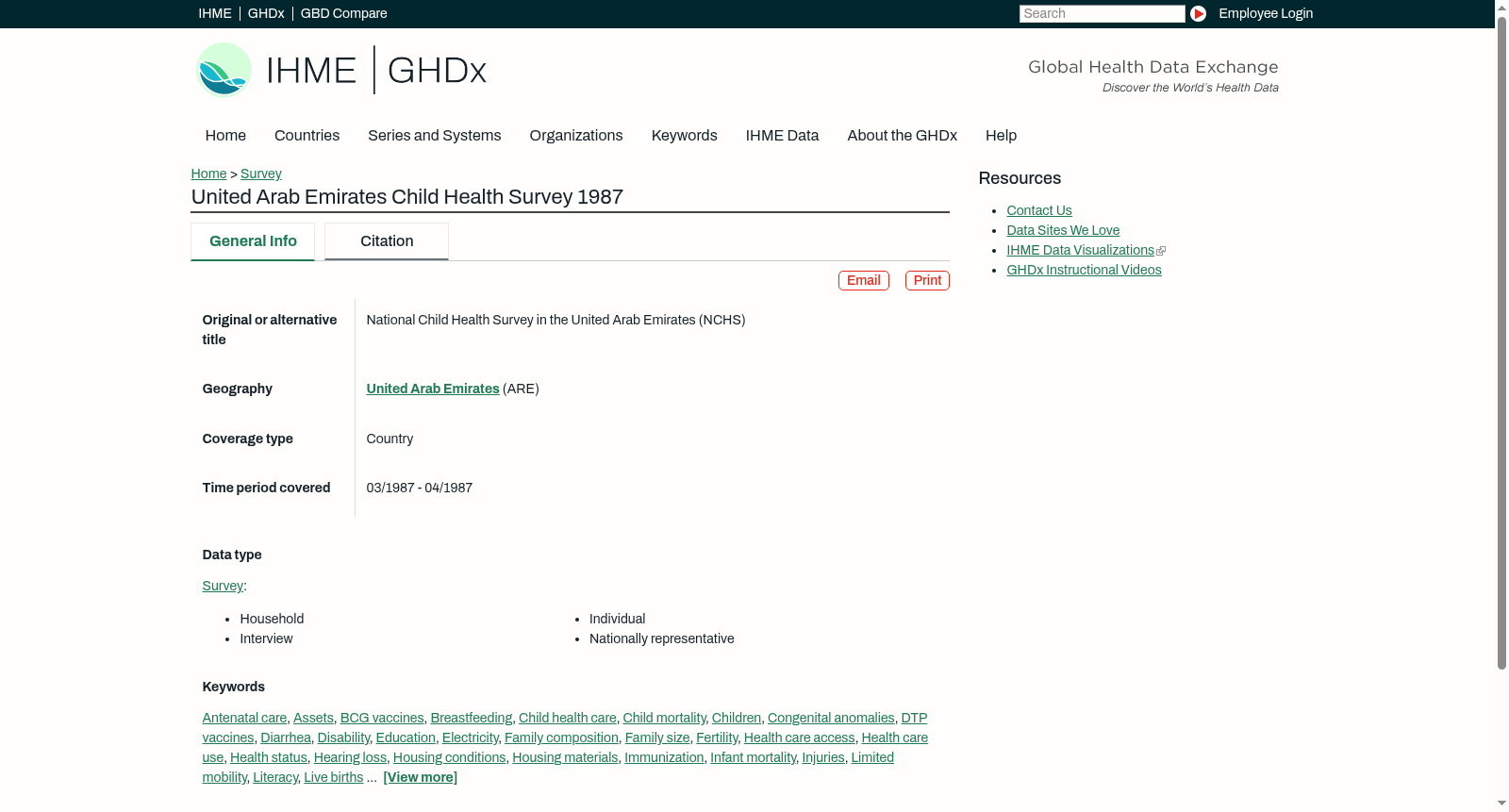Submit search with red arrow button
1509x812 pixels.
pos(1198,13)
